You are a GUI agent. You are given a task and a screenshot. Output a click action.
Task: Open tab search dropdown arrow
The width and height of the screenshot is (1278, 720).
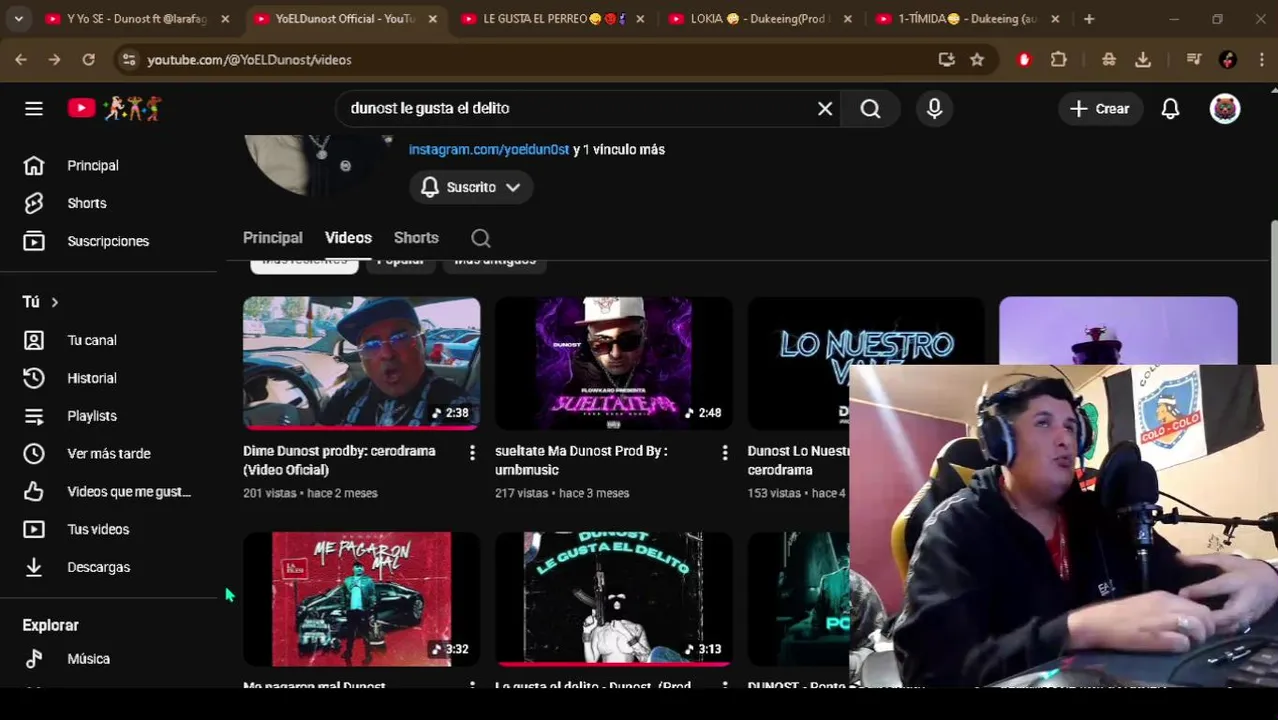(x=18, y=19)
